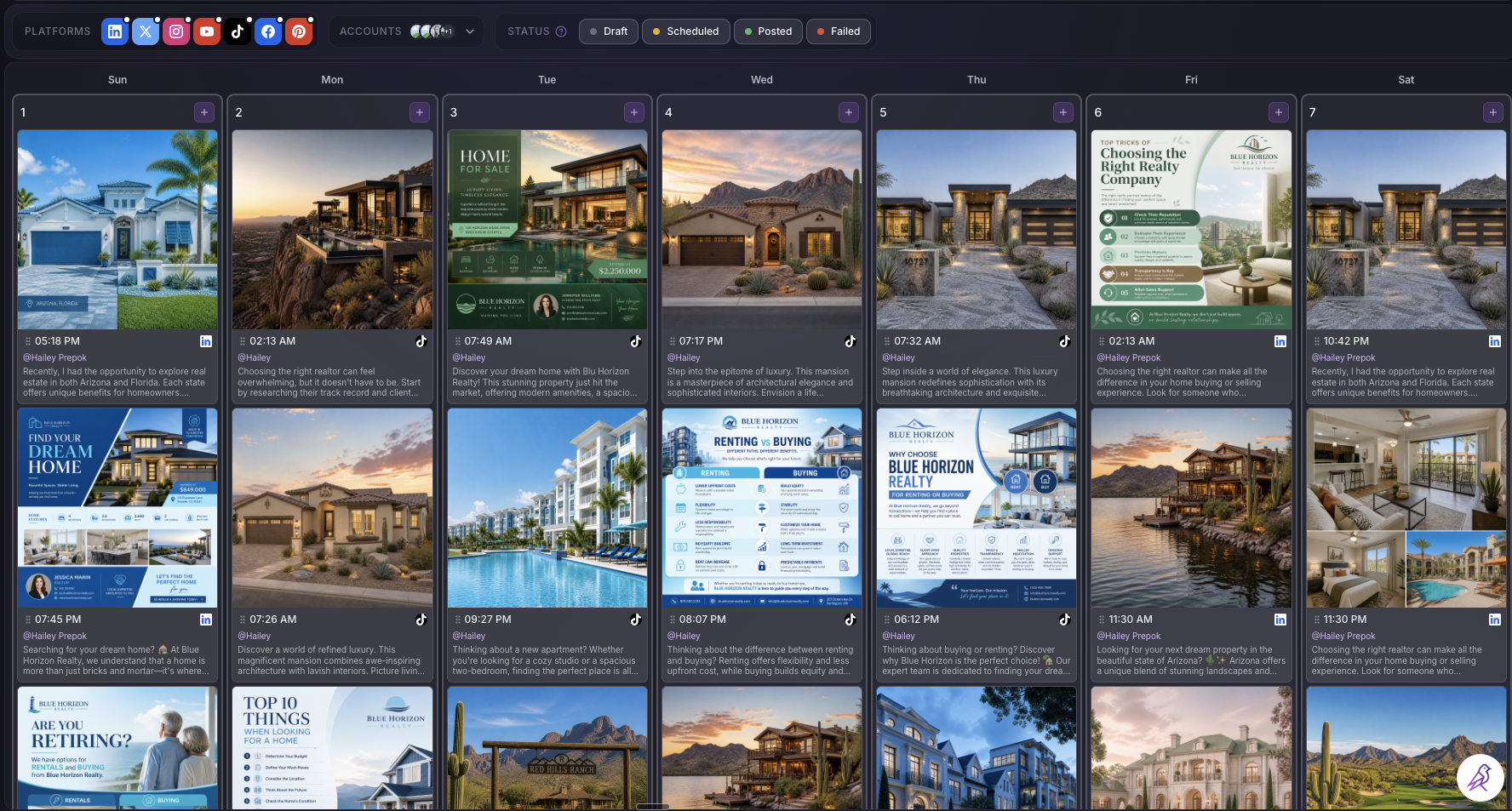Click the PLATFORMS label
The width and height of the screenshot is (1512, 811).
coord(58,31)
